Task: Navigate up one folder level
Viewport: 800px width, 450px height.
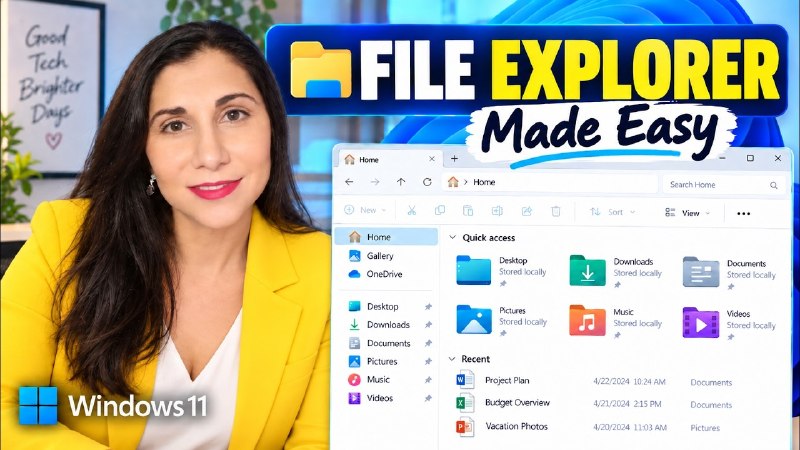Action: [x=401, y=182]
